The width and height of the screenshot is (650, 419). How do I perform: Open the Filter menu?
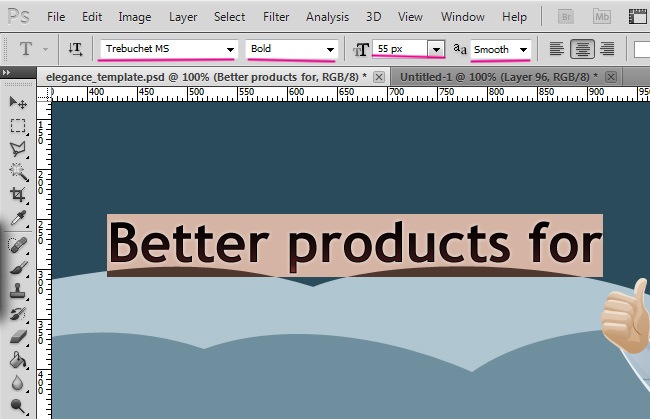click(276, 17)
